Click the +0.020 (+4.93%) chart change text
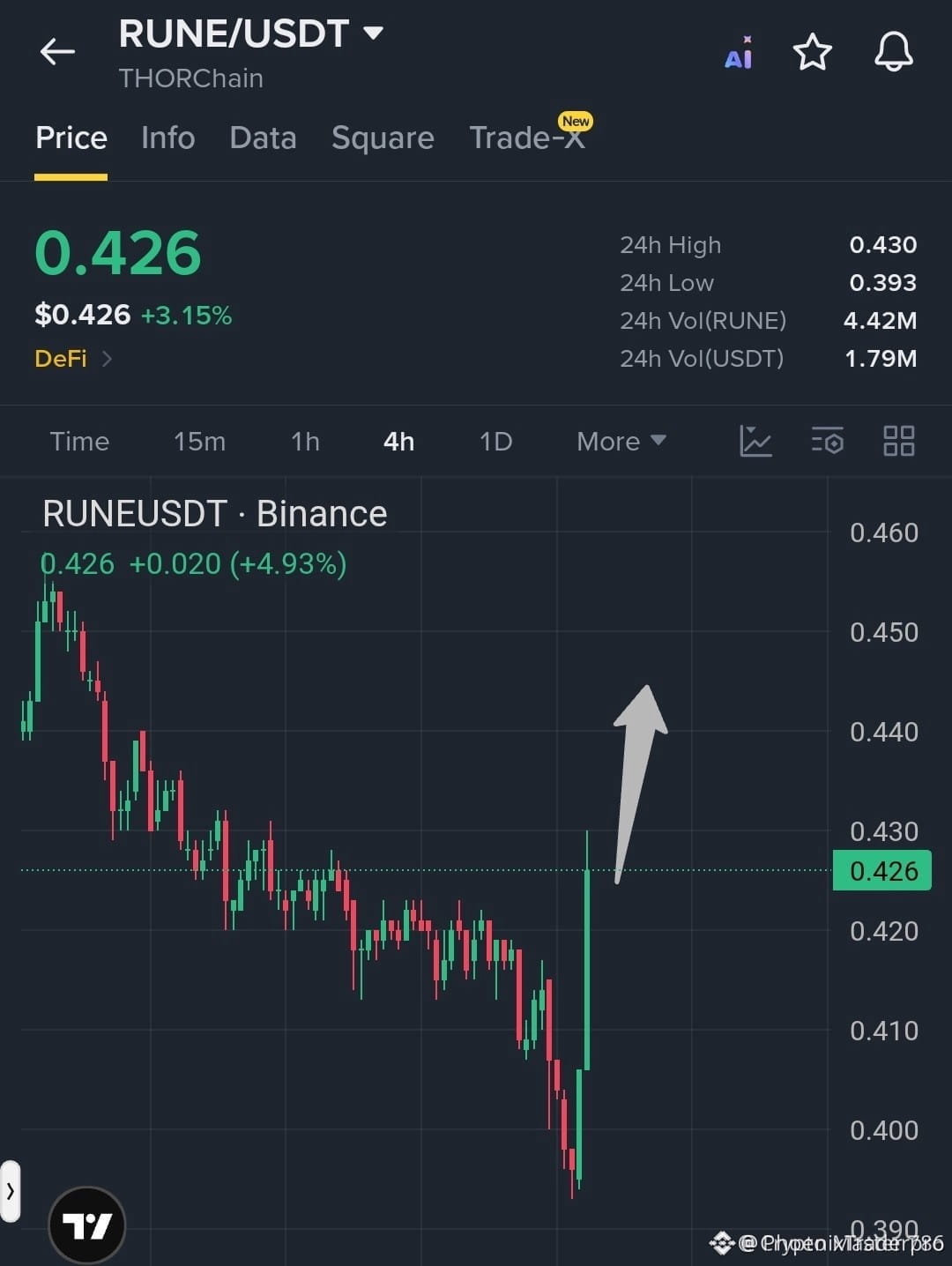Viewport: 952px width, 1266px height. click(x=238, y=564)
